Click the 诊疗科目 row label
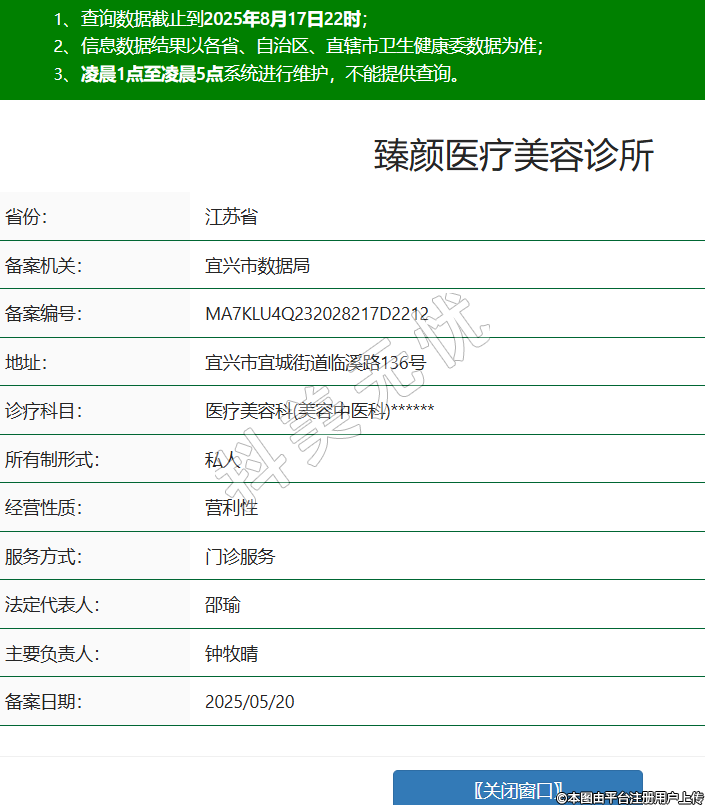Screen dimensions: 705x805 [43, 411]
